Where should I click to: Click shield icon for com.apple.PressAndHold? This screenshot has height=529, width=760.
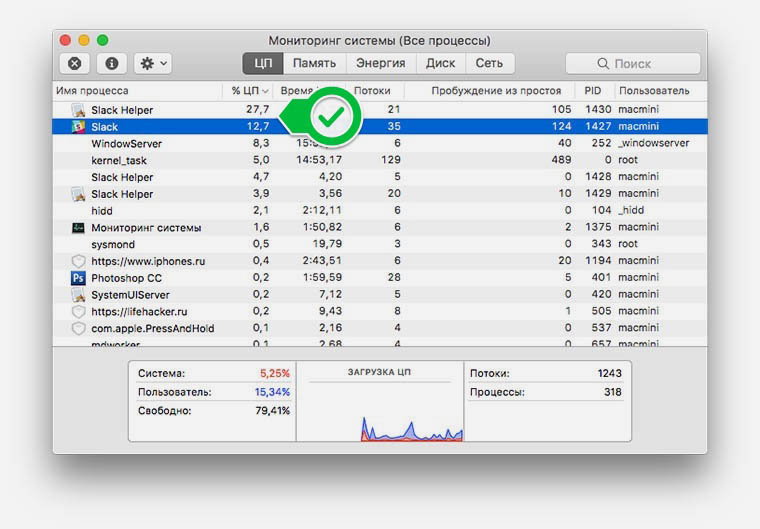78,328
